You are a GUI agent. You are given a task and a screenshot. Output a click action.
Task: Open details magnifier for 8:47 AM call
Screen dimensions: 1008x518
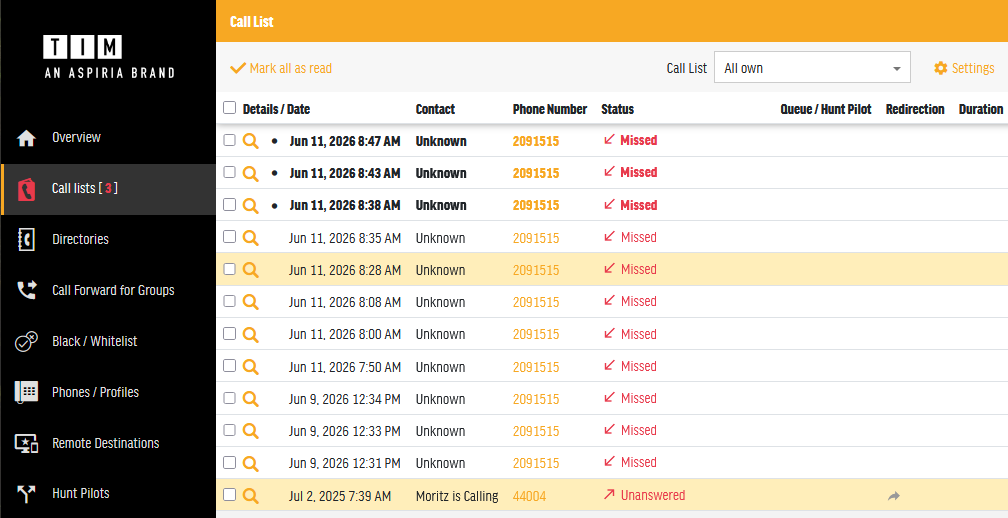point(251,141)
